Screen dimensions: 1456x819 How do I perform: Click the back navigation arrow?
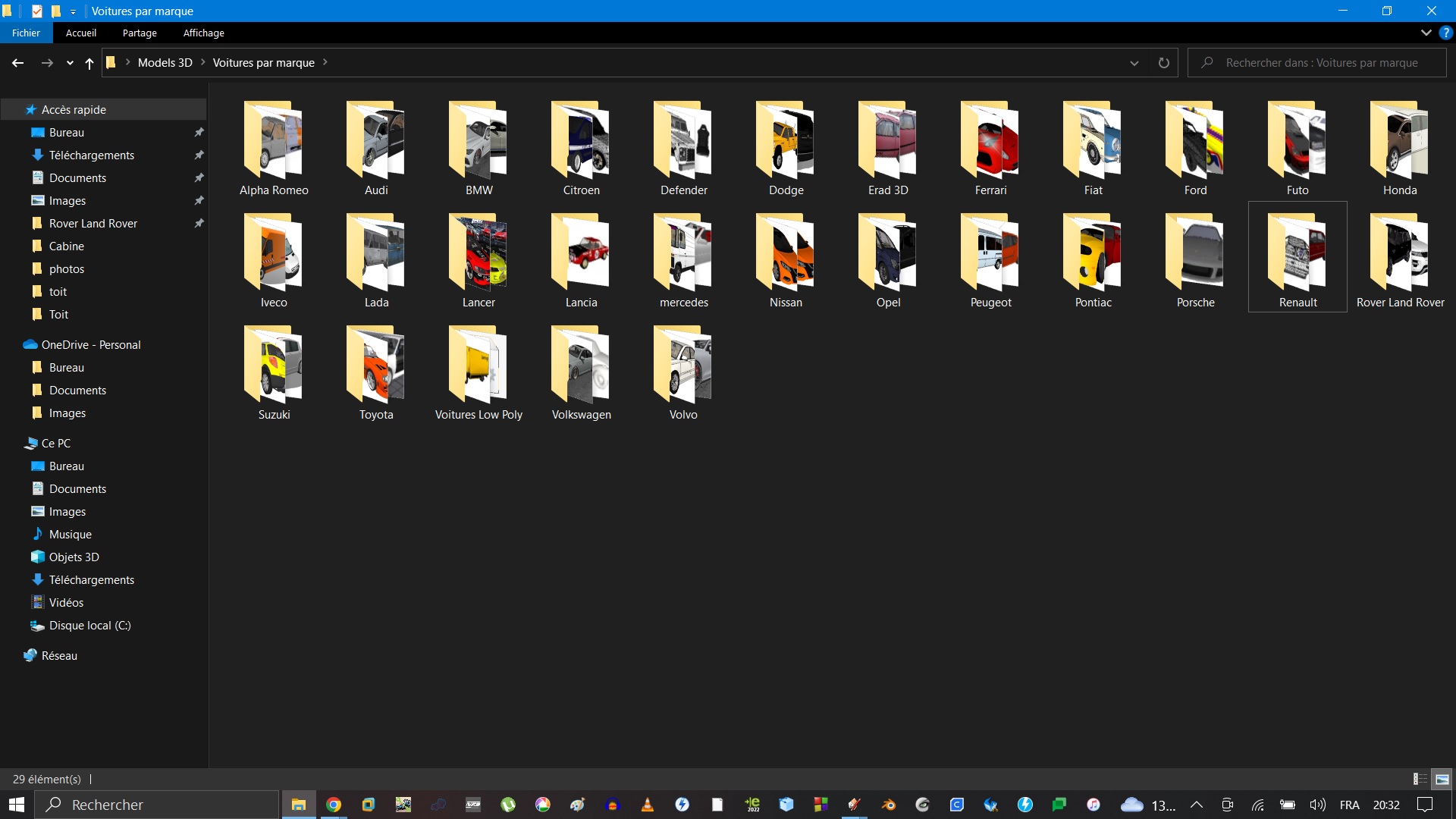pos(18,63)
